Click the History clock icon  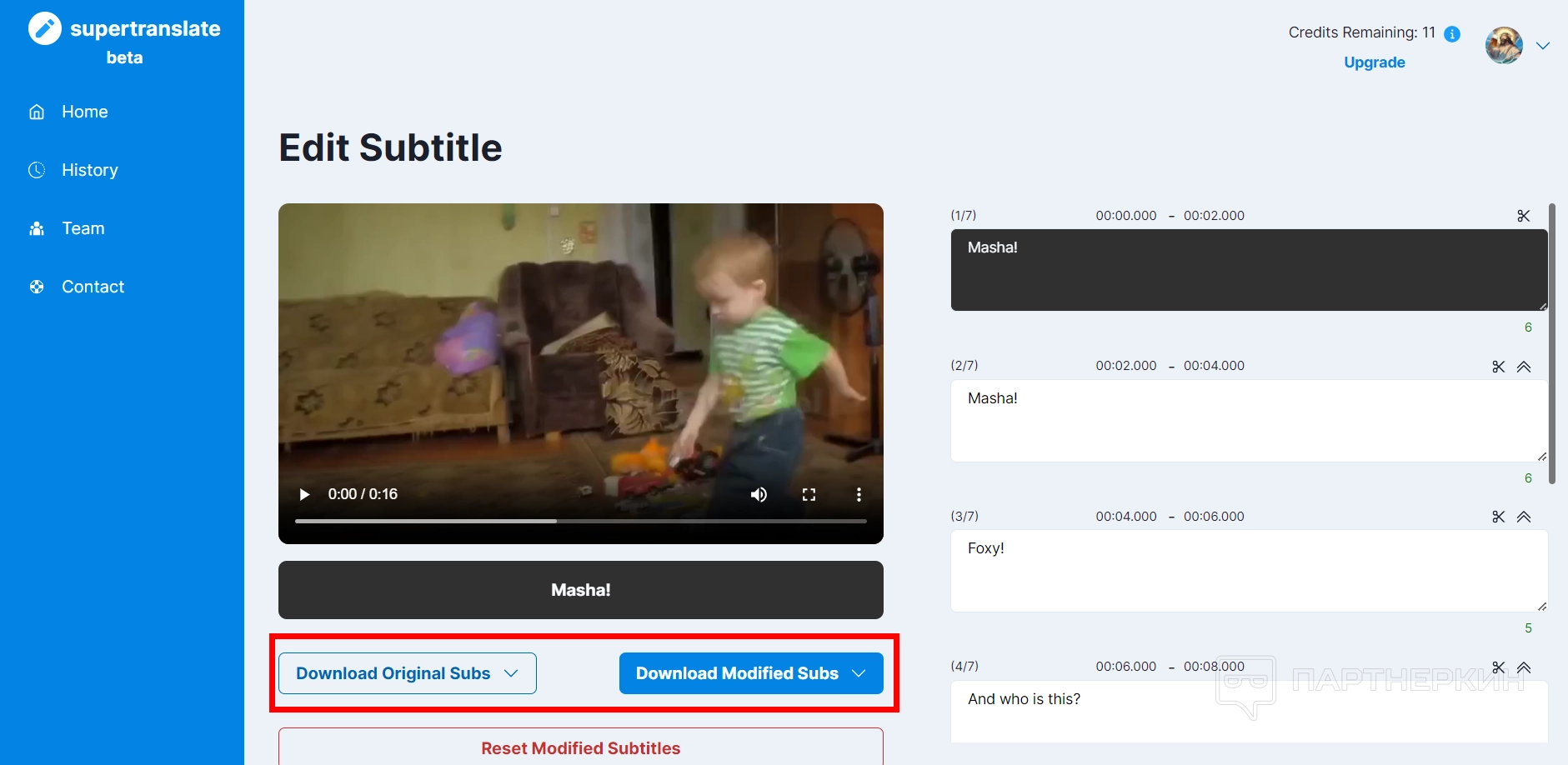click(x=37, y=170)
